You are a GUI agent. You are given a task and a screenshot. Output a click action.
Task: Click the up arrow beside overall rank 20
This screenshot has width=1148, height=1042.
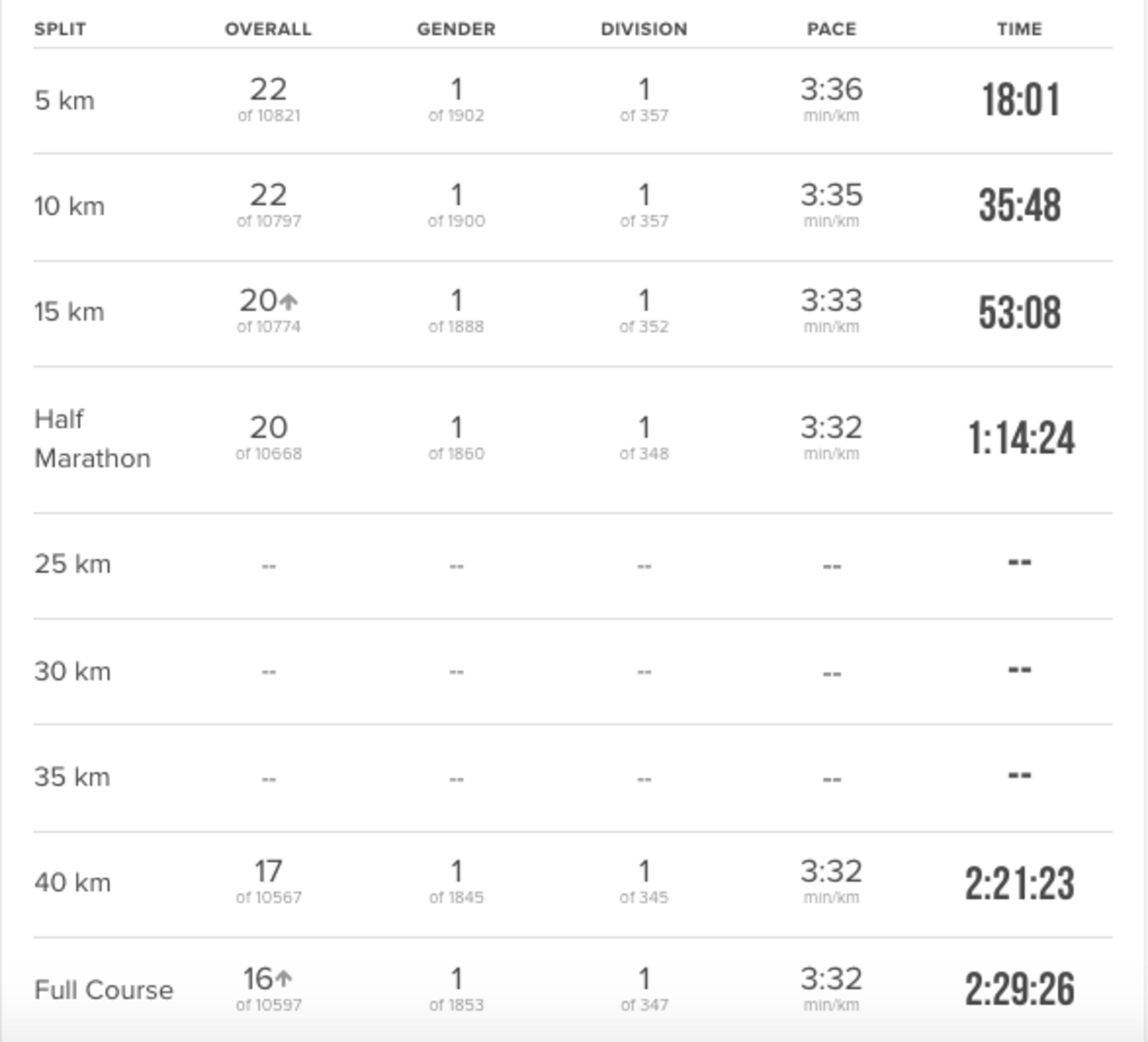click(289, 301)
